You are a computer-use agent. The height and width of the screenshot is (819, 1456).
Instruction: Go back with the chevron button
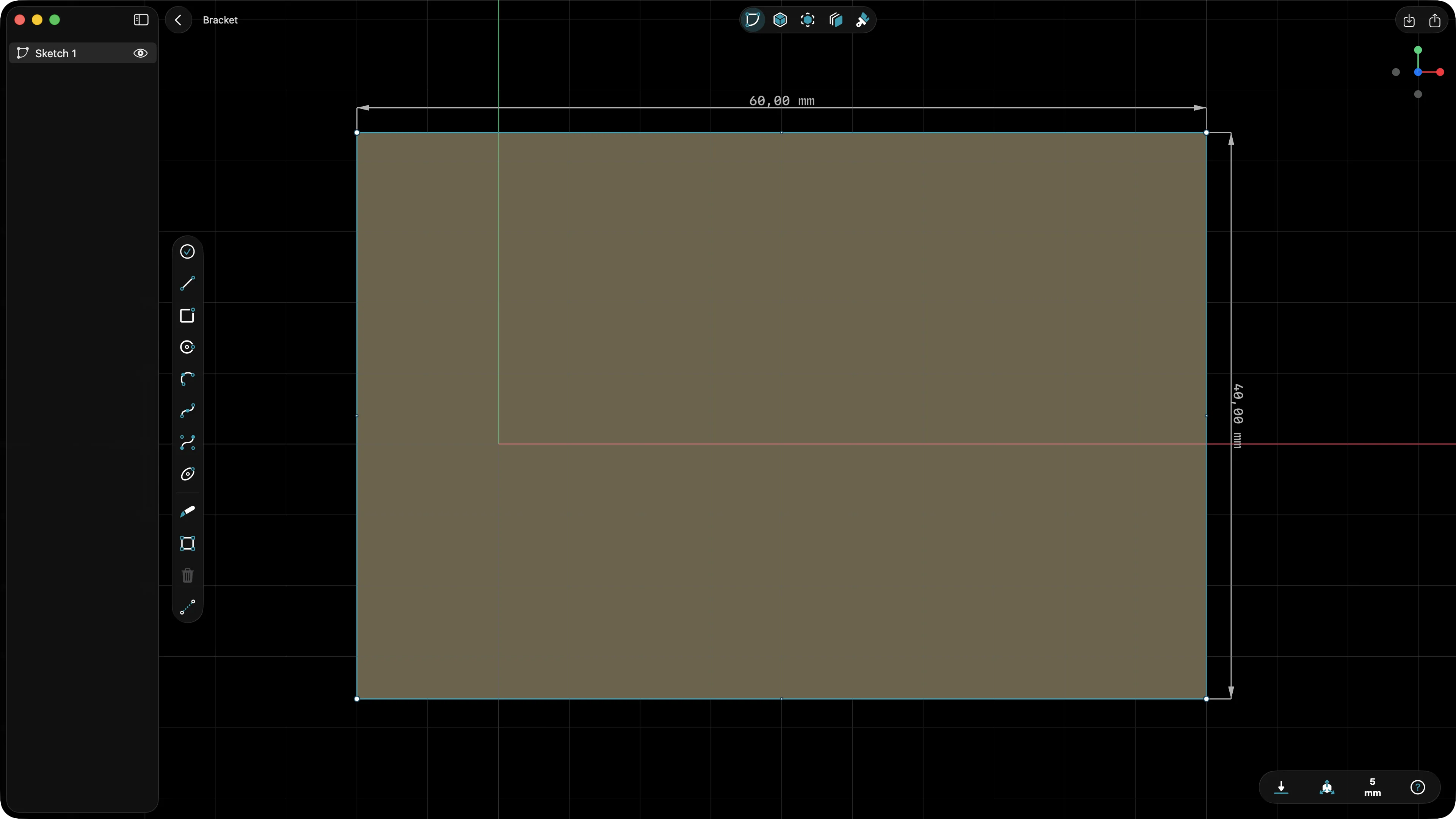tap(178, 20)
